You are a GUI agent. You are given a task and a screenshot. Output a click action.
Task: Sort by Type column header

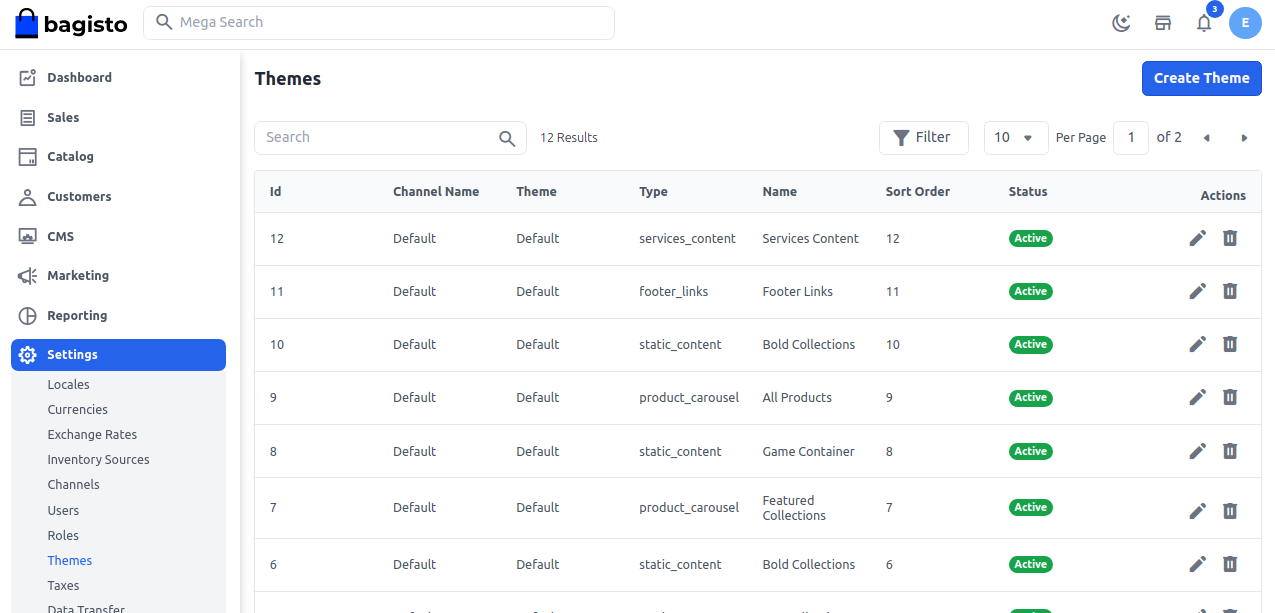(x=653, y=191)
